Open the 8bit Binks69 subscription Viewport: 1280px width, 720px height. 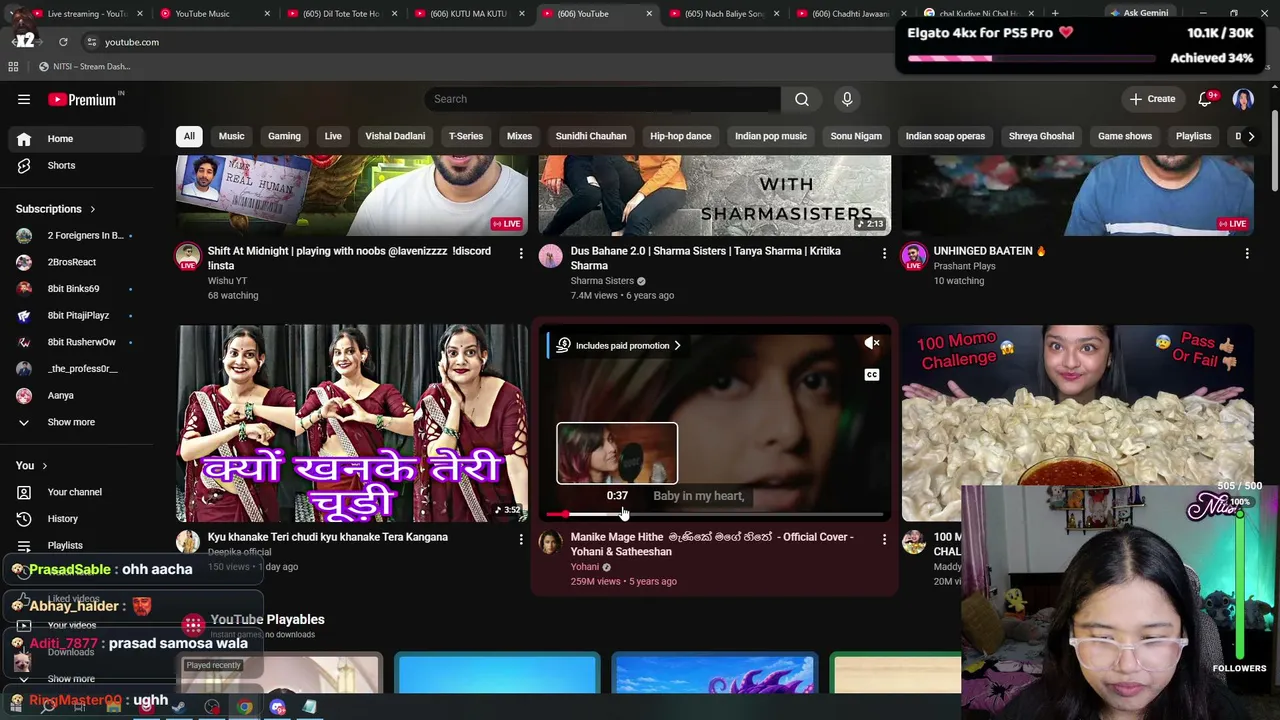pyautogui.click(x=76, y=289)
